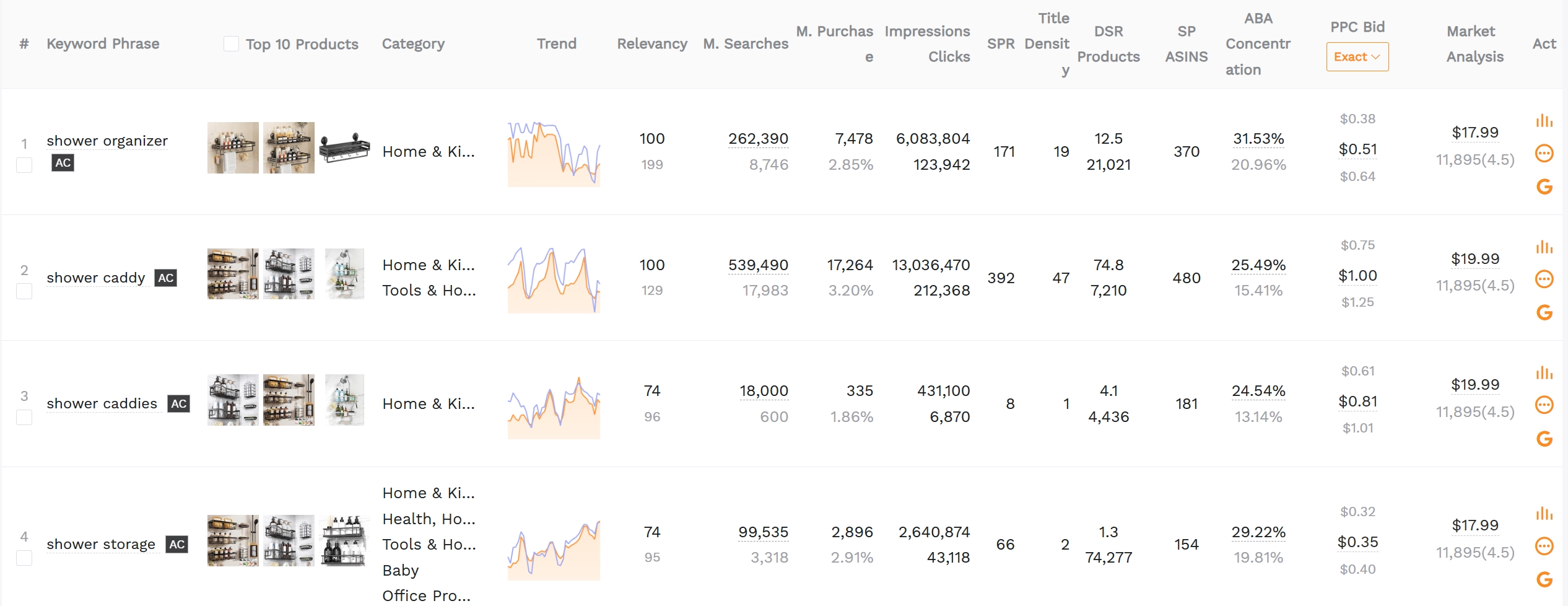Open the shower storage keyword link

(101, 544)
